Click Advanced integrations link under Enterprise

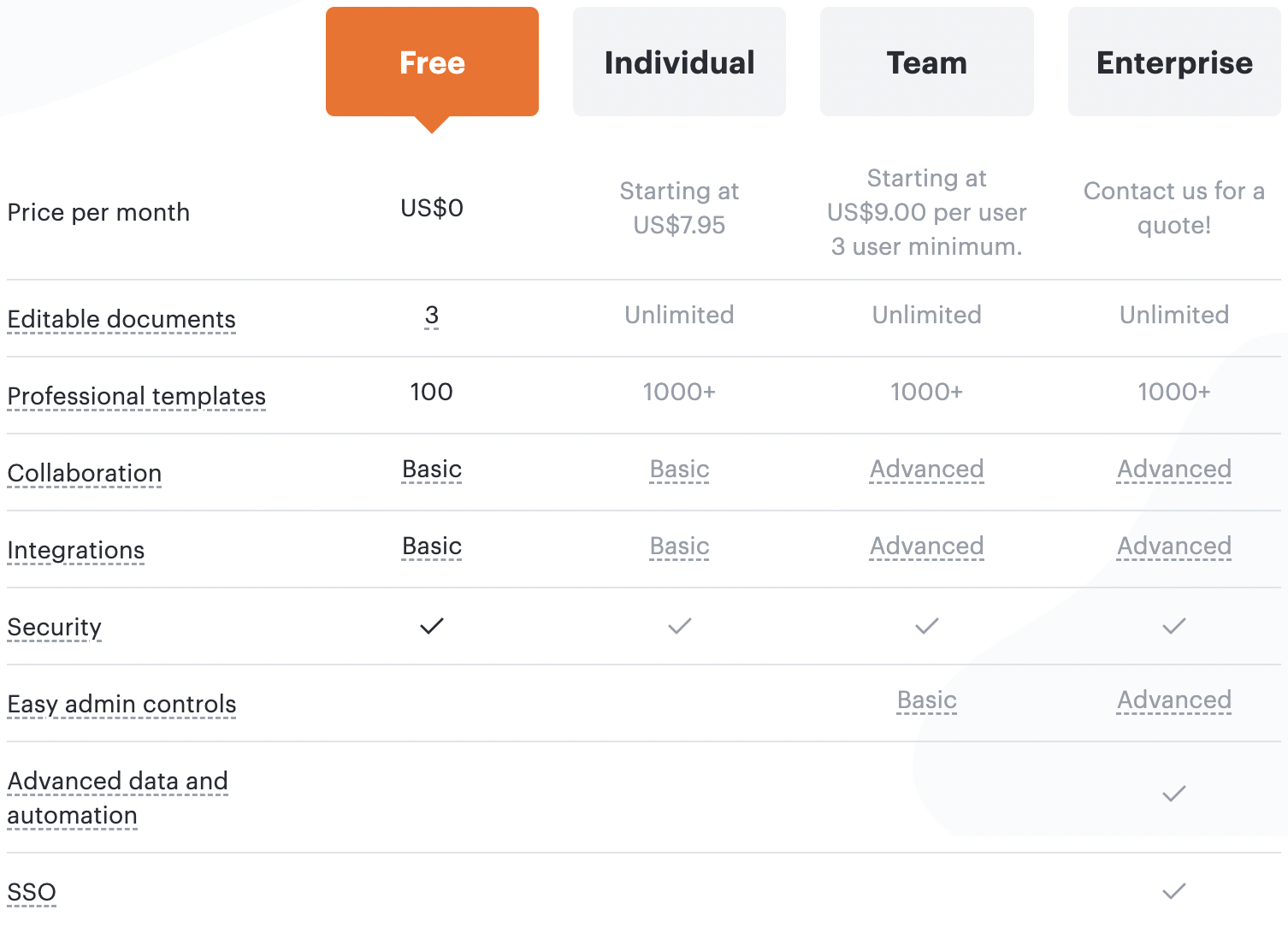click(x=1174, y=546)
